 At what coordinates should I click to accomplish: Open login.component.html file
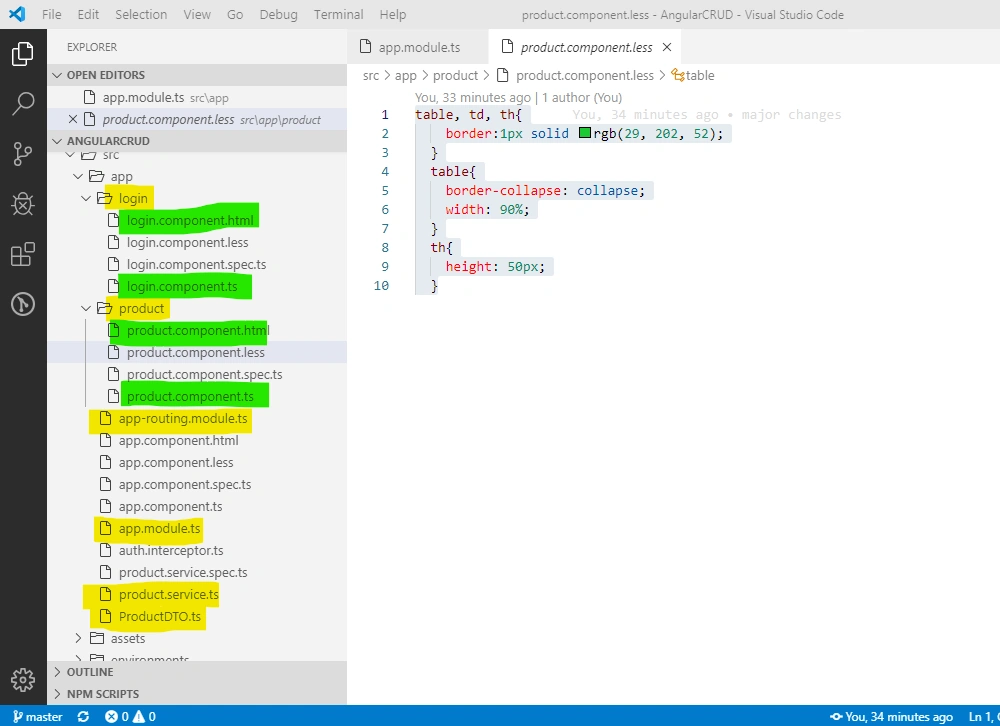coord(198,220)
